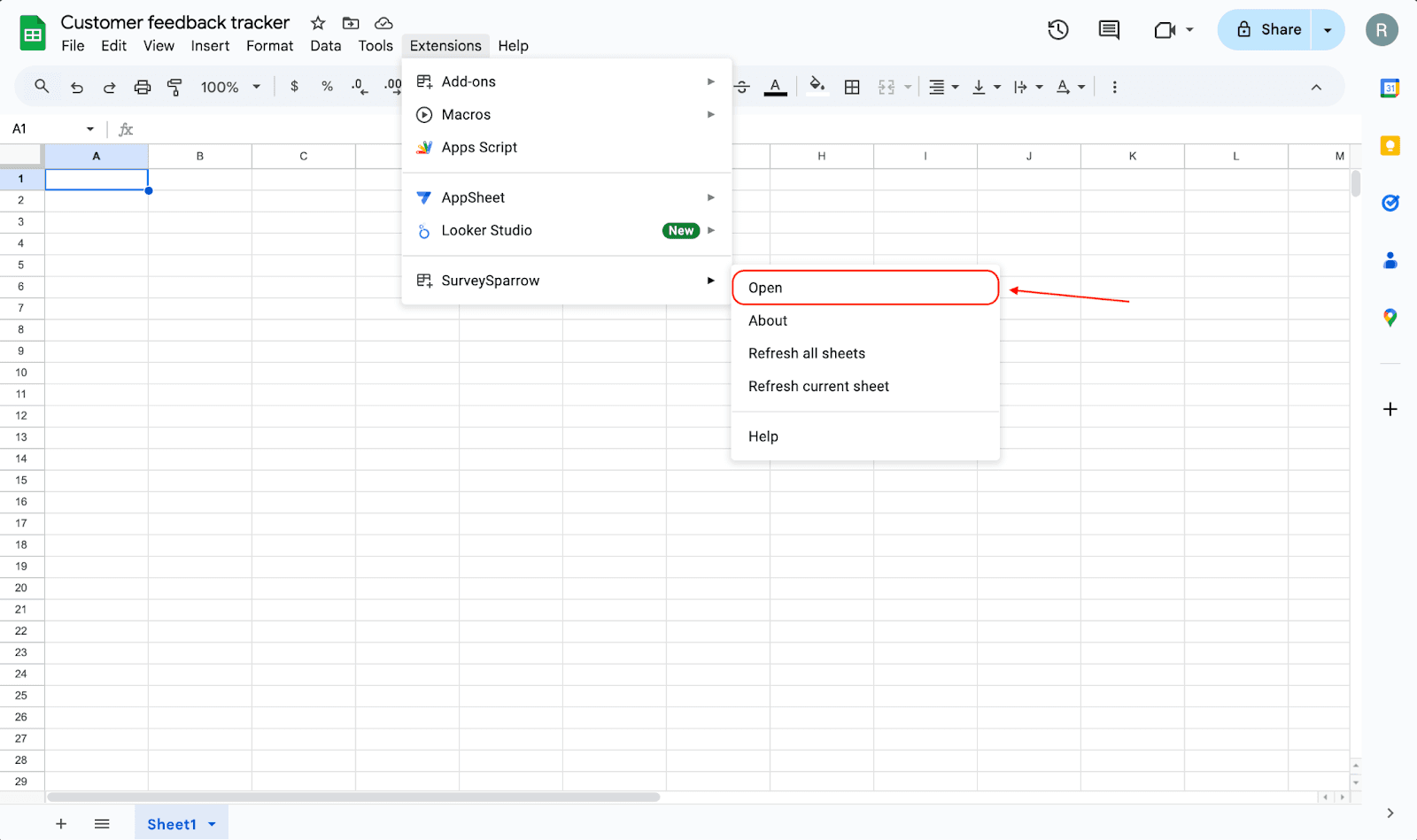1417x840 pixels.
Task: Add a new sheet with plus button
Action: (61, 824)
